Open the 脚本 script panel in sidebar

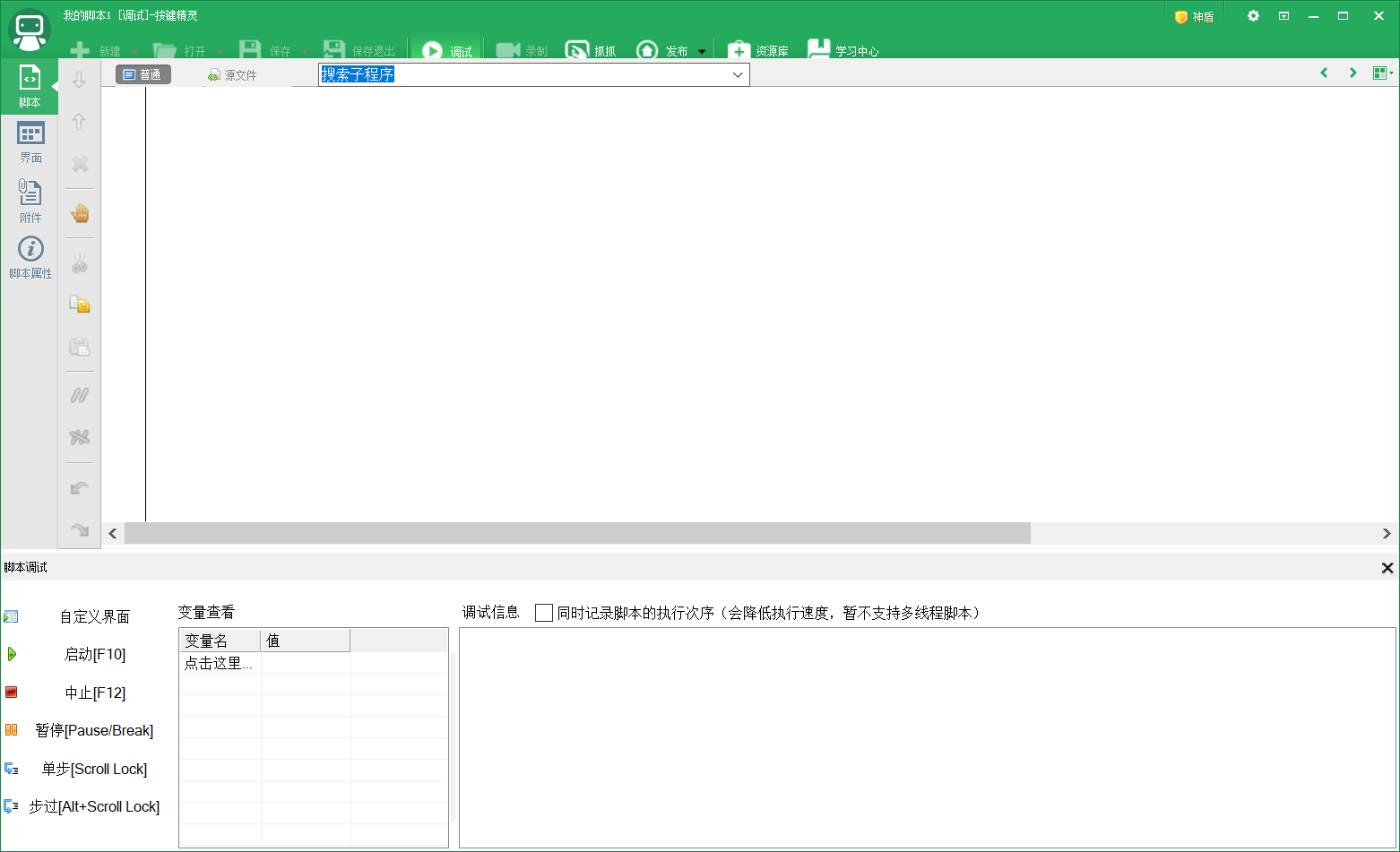[30, 86]
